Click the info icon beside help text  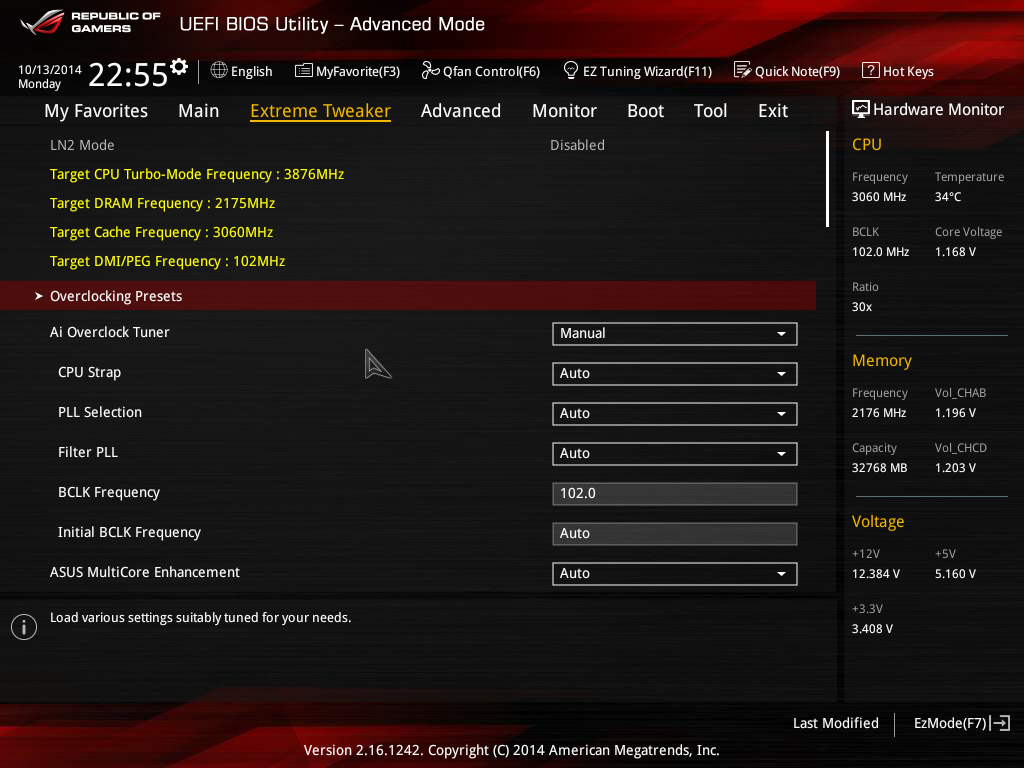pos(24,627)
